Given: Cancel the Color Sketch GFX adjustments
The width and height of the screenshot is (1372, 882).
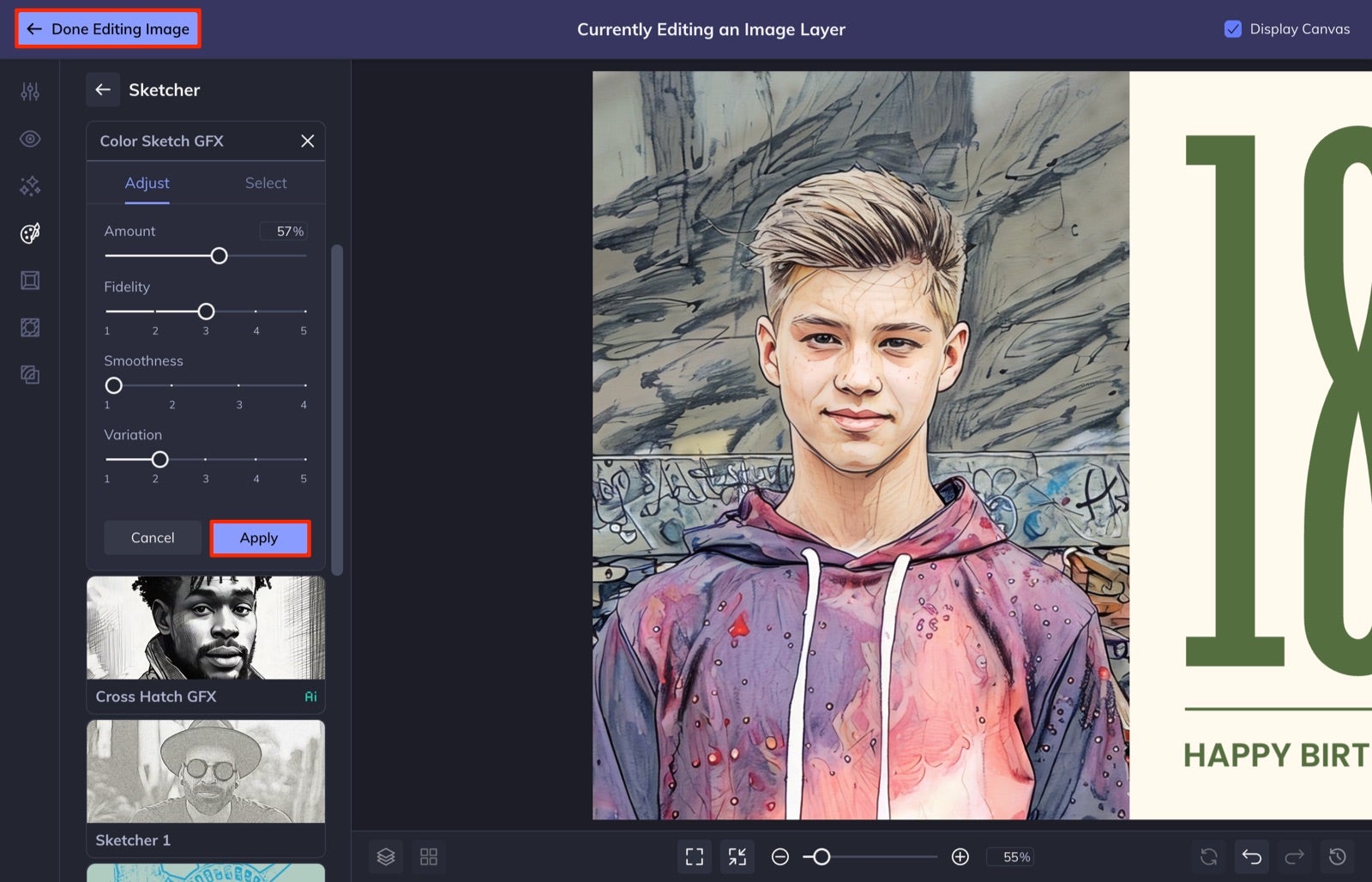Looking at the screenshot, I should [152, 538].
